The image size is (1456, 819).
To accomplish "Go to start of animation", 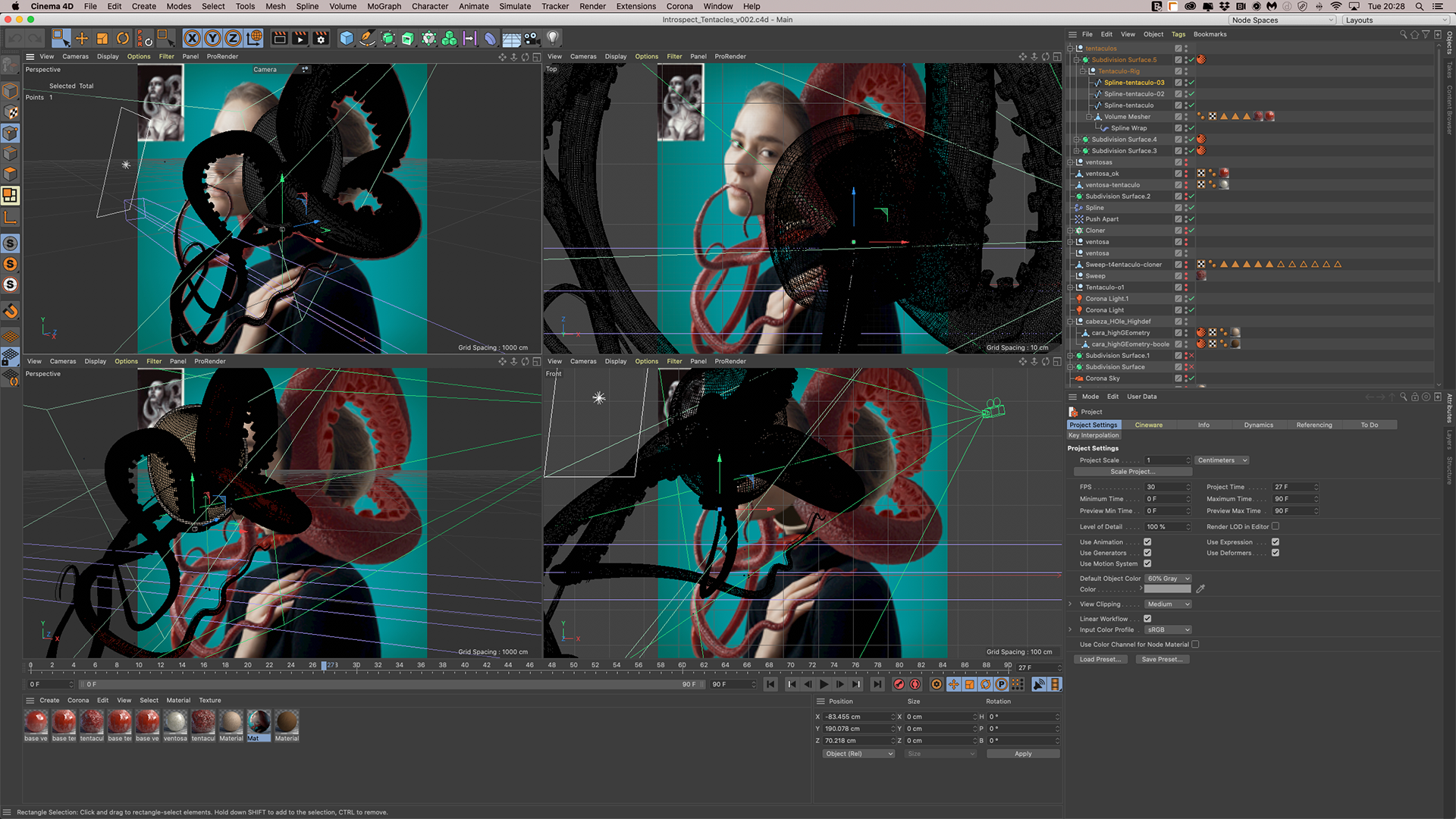I will click(770, 684).
